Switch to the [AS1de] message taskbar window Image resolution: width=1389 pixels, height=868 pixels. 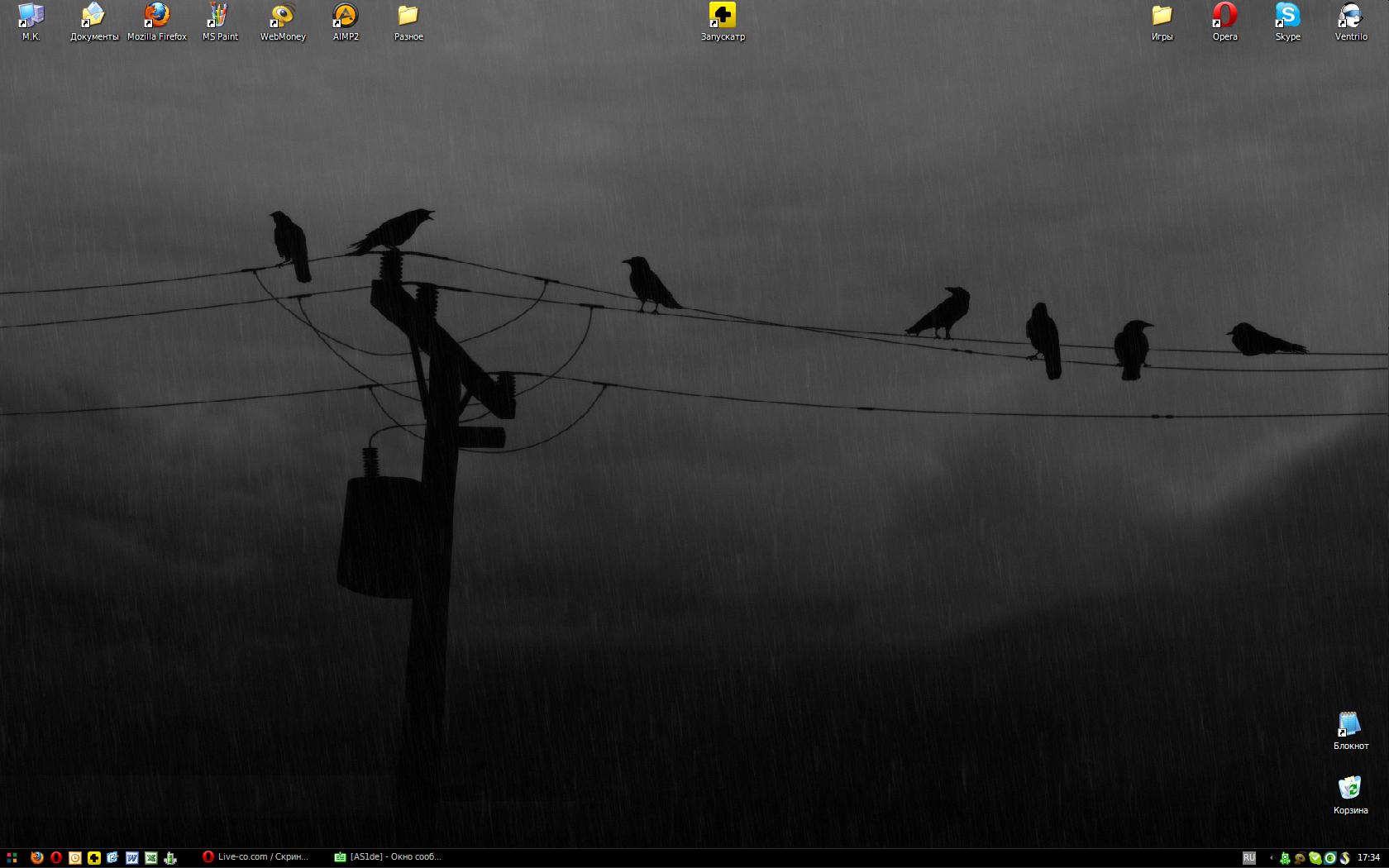click(389, 857)
